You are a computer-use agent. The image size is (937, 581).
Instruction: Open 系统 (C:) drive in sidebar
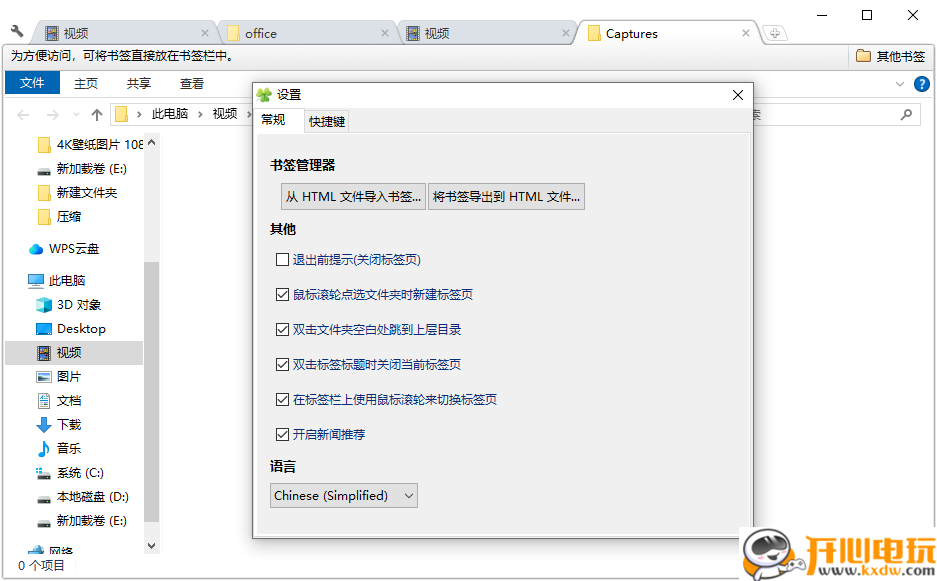[69, 473]
